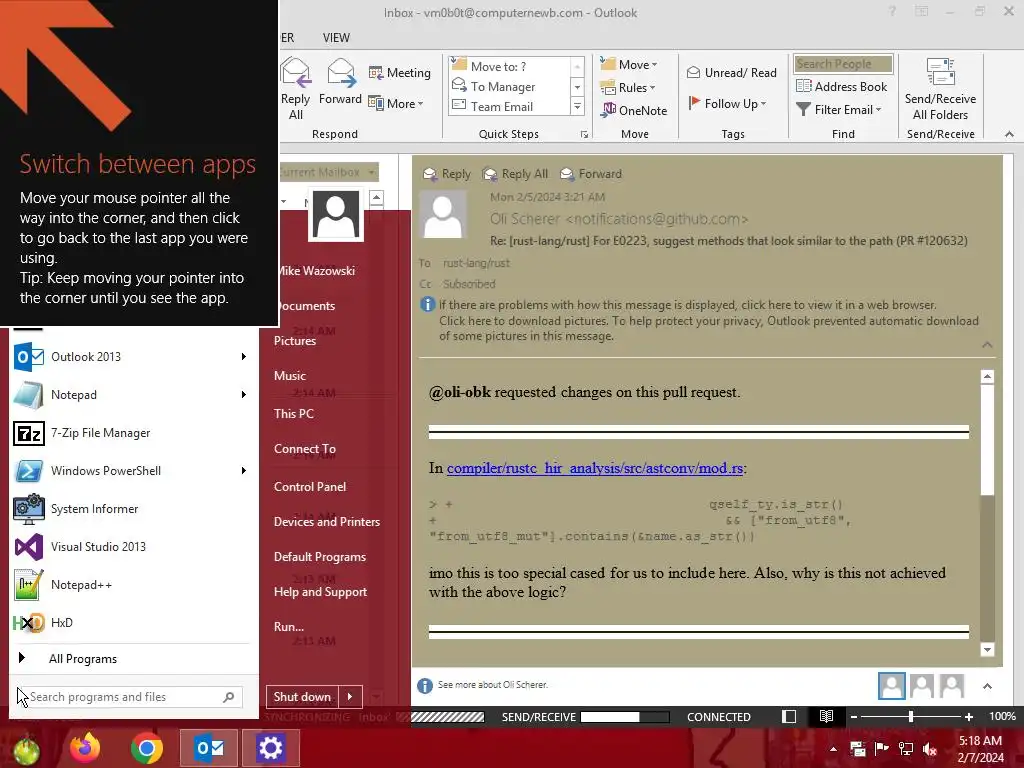
Task: Open Control Panel from Start menu
Action: click(x=310, y=487)
